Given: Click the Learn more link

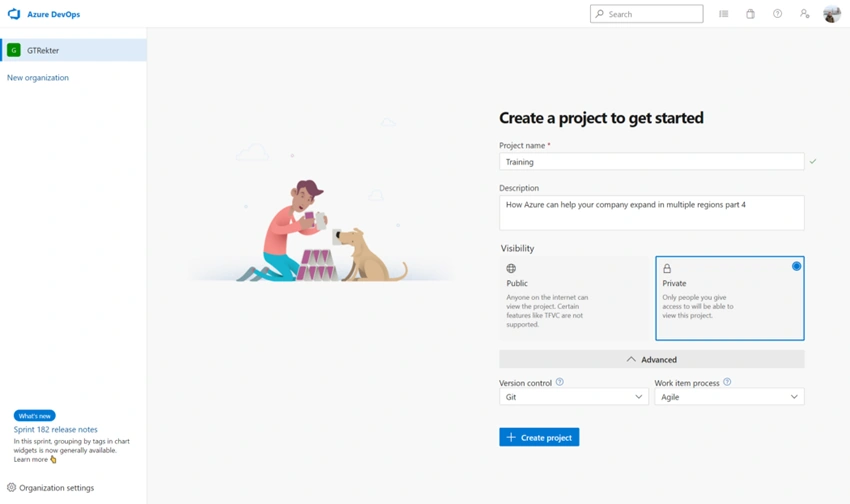Looking at the screenshot, I should point(30,459).
